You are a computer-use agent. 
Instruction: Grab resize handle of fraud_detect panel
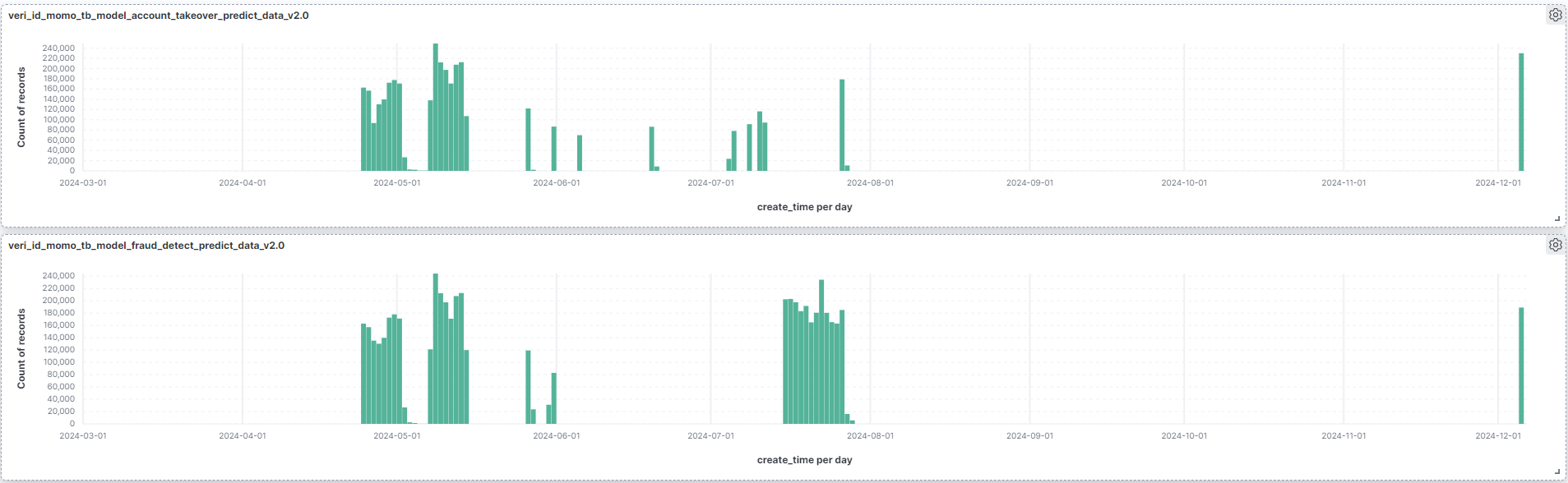coord(1557,471)
